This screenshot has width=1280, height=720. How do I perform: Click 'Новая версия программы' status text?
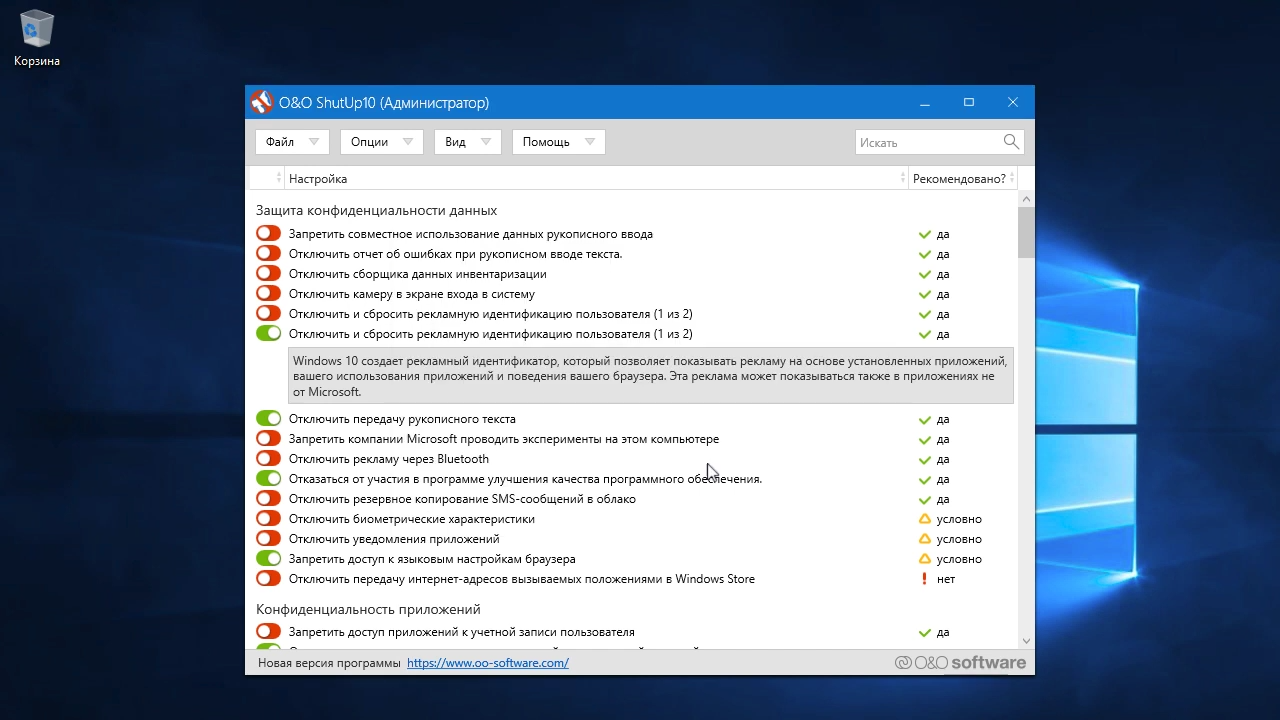click(x=329, y=663)
